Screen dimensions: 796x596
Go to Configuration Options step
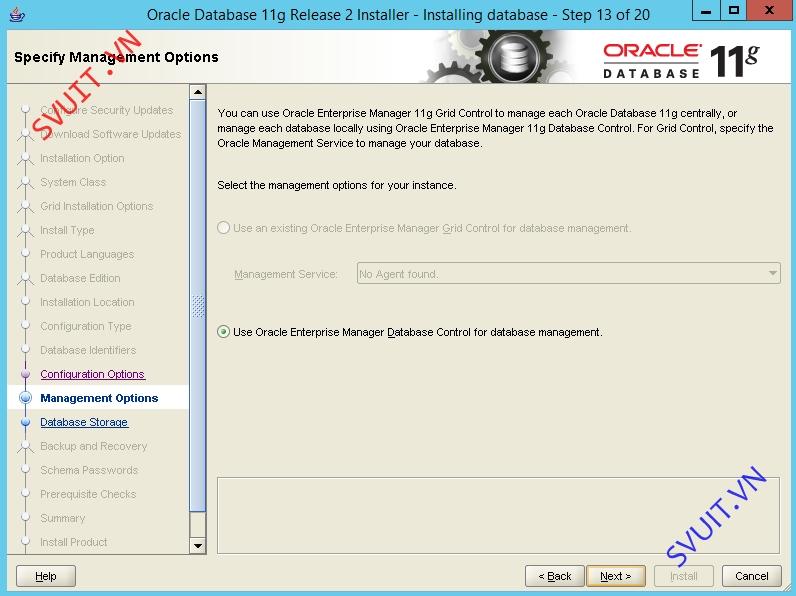click(92, 374)
